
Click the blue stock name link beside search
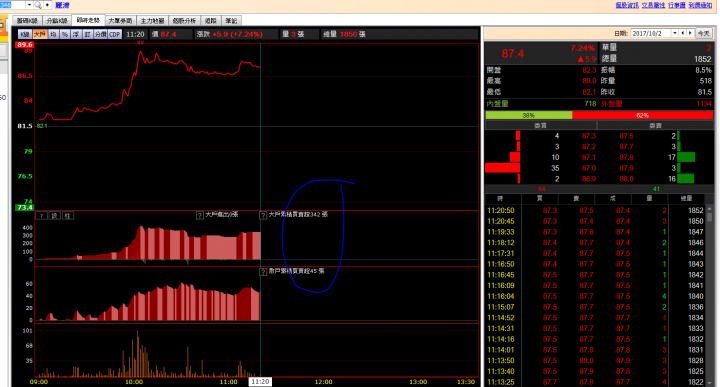(62, 6)
